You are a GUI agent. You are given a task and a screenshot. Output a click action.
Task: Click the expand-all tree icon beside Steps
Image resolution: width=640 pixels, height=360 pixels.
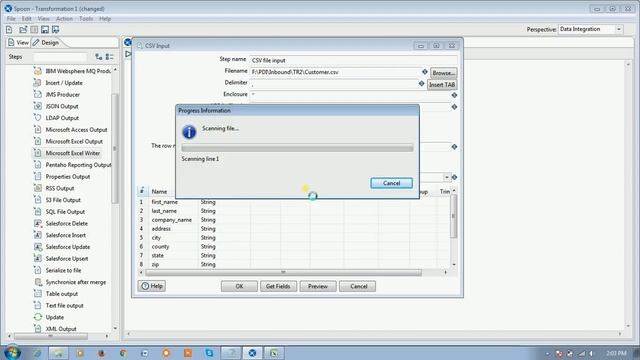click(x=99, y=57)
